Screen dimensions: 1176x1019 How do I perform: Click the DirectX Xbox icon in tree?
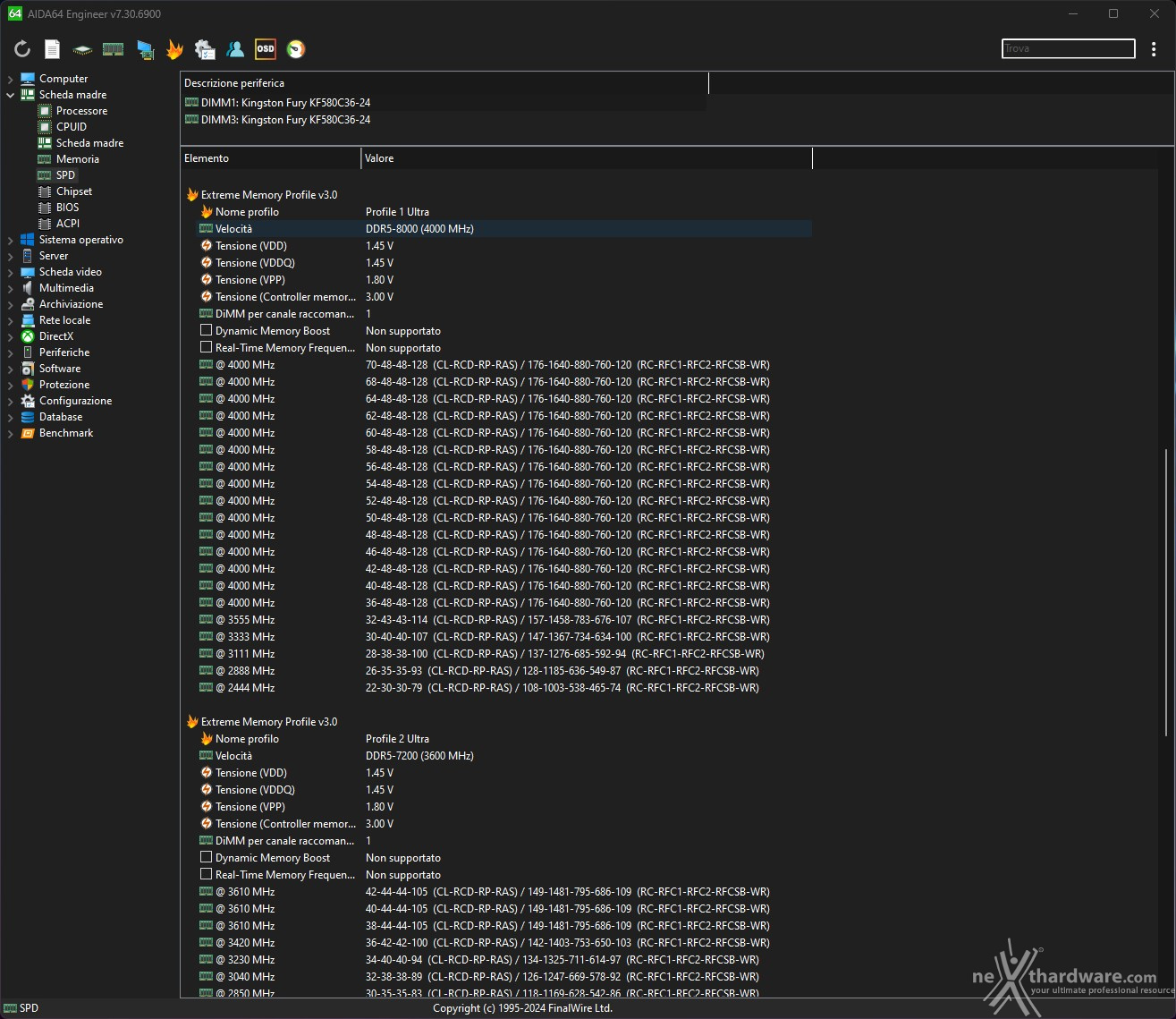(x=28, y=336)
